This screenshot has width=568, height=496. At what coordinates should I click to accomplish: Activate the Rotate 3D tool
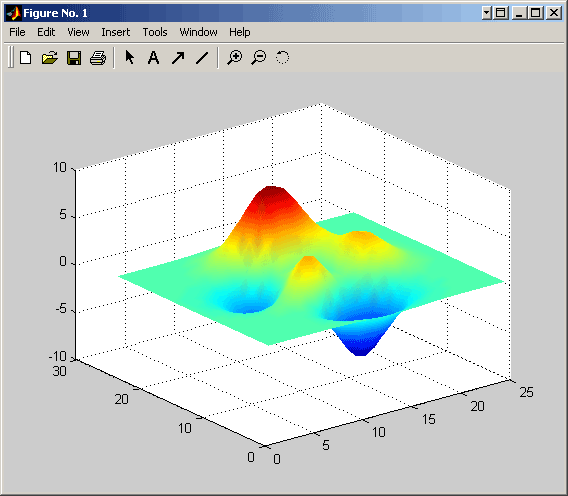coord(283,58)
